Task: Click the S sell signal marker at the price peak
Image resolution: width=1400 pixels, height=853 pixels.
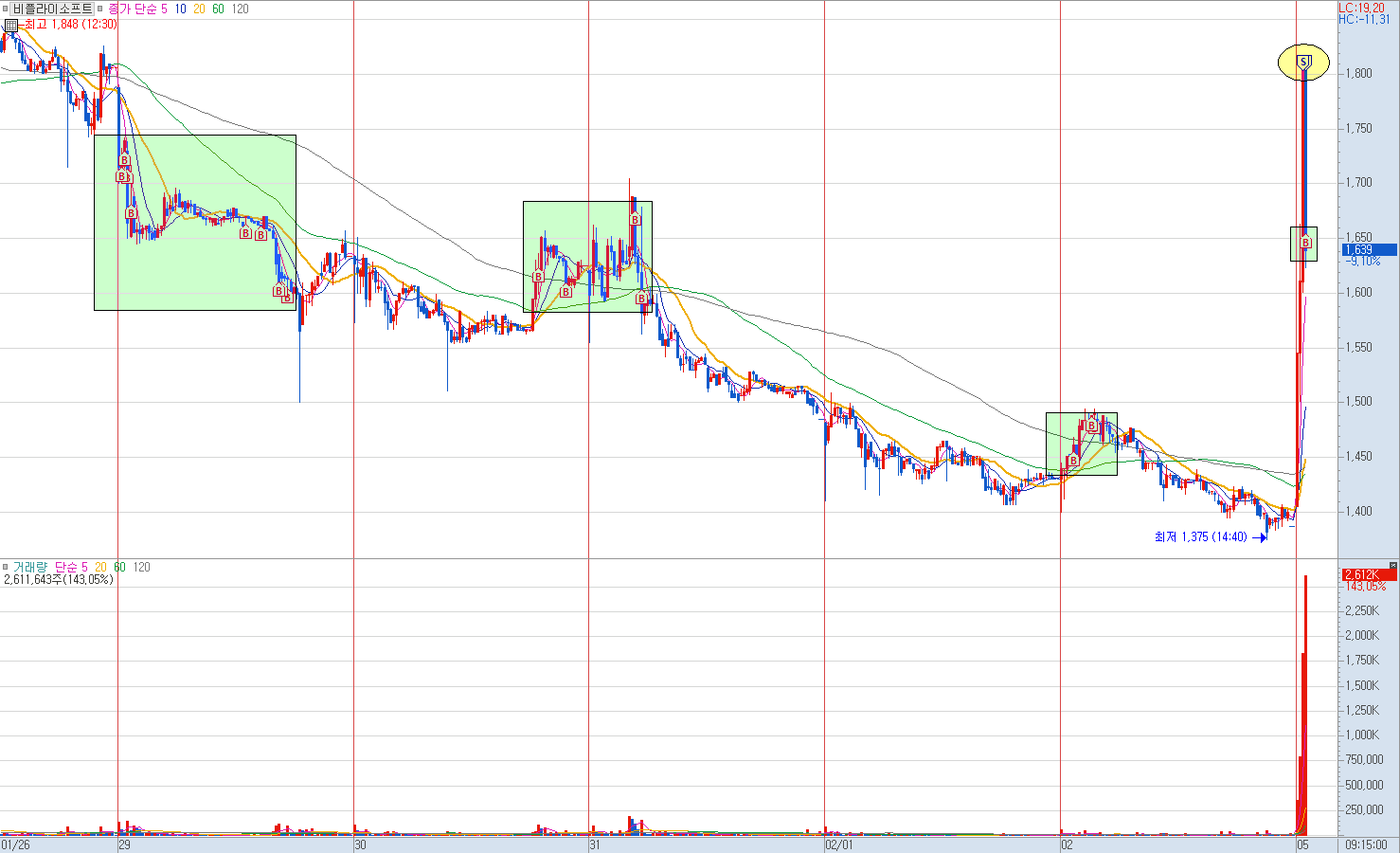Action: [x=1303, y=62]
